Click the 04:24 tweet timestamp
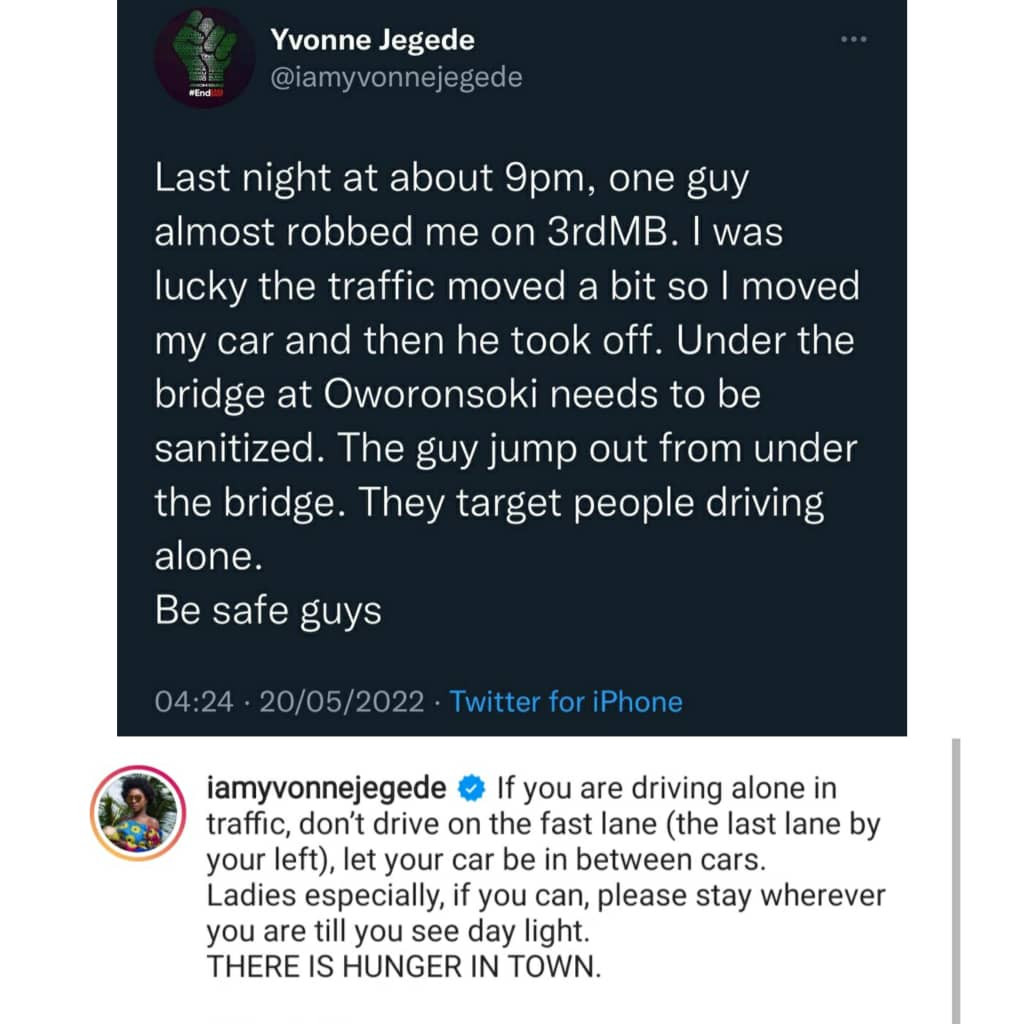 194,701
